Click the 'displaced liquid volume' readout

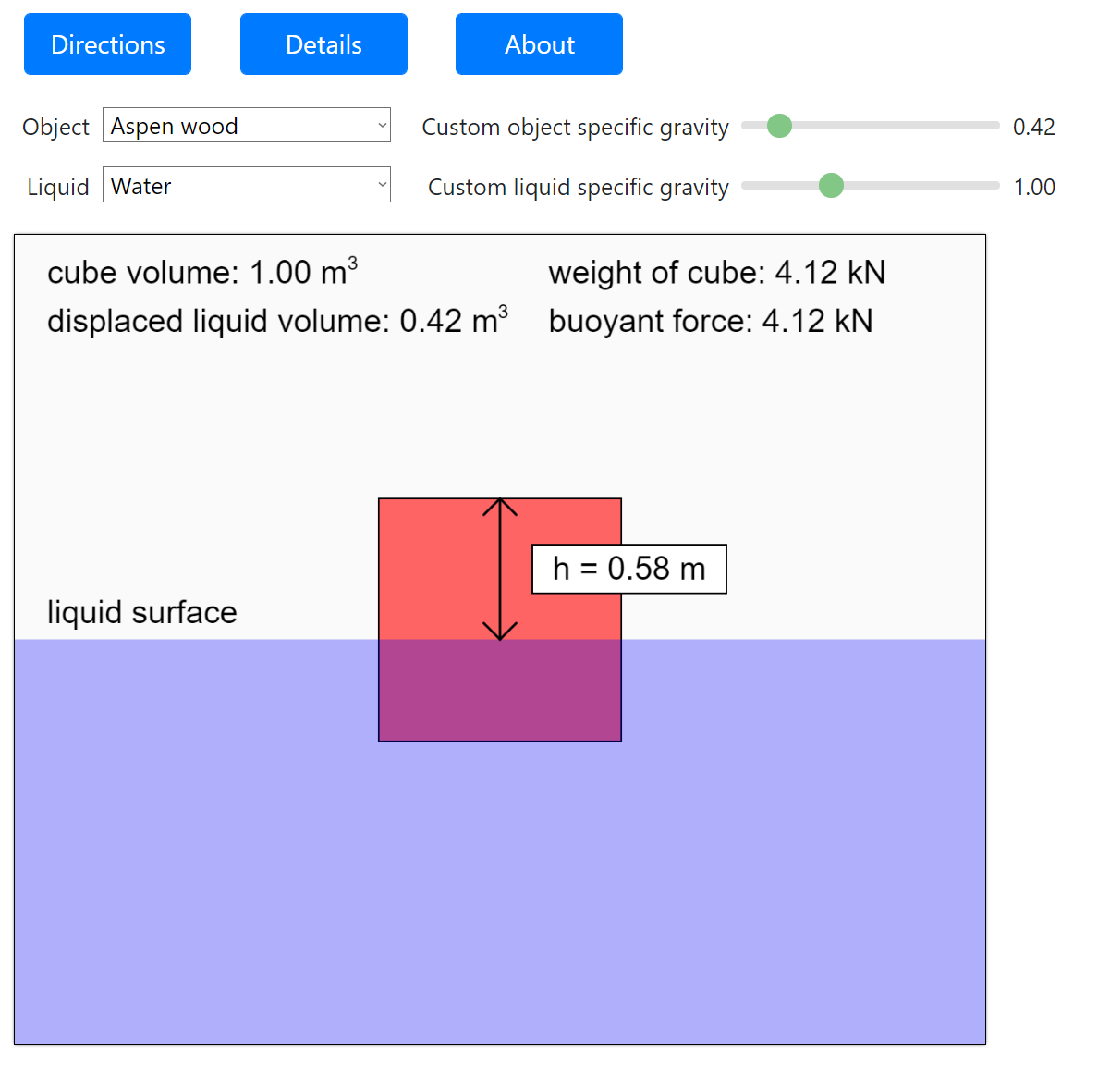(x=277, y=321)
